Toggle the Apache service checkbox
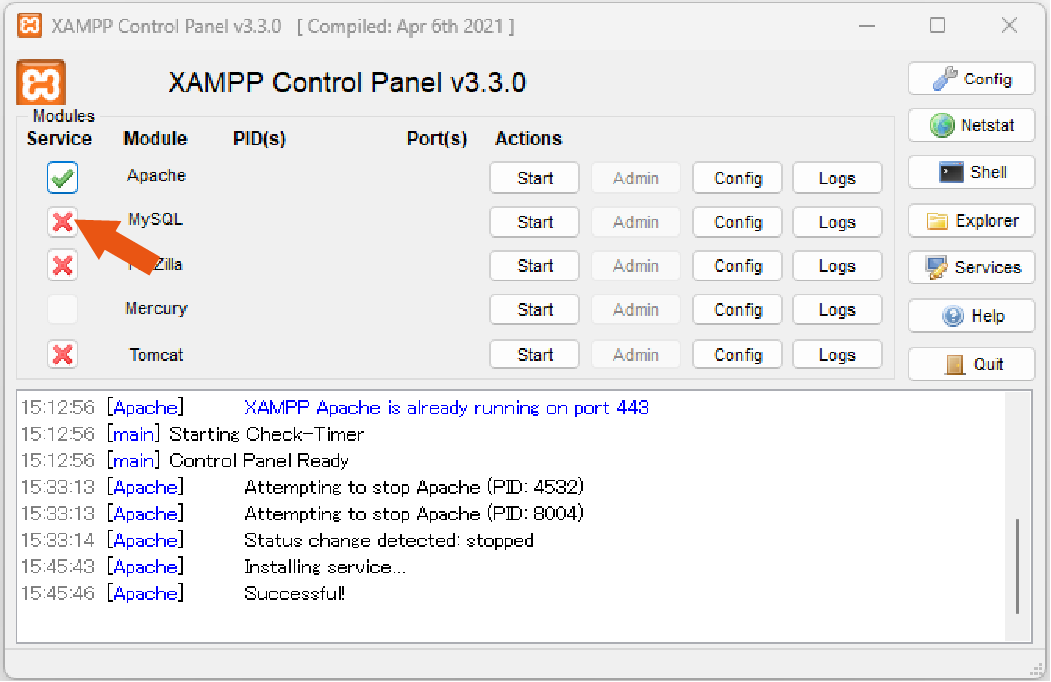 click(x=62, y=178)
